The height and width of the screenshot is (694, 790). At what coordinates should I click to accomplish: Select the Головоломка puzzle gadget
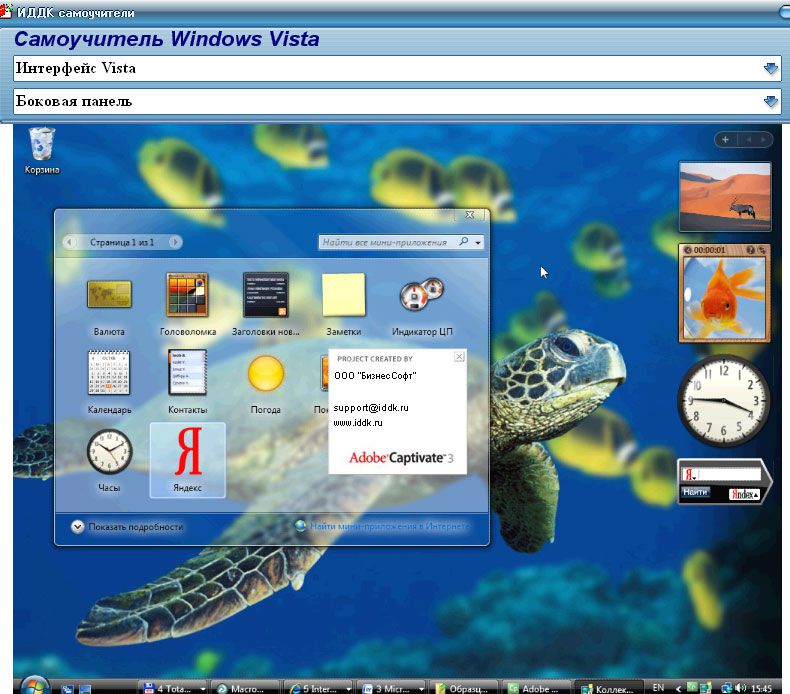click(187, 297)
